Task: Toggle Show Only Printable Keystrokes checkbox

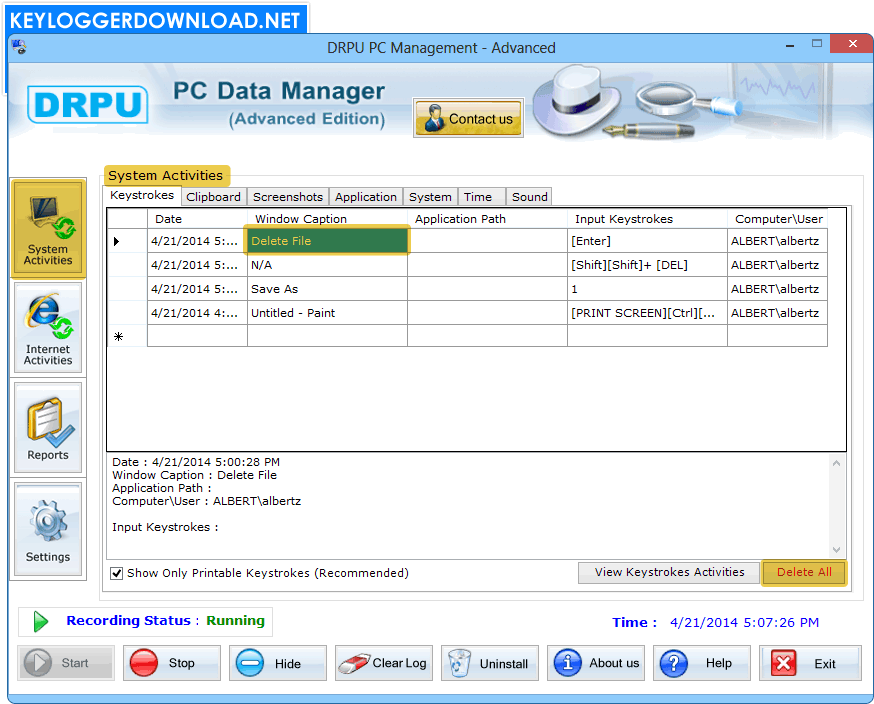Action: point(116,573)
